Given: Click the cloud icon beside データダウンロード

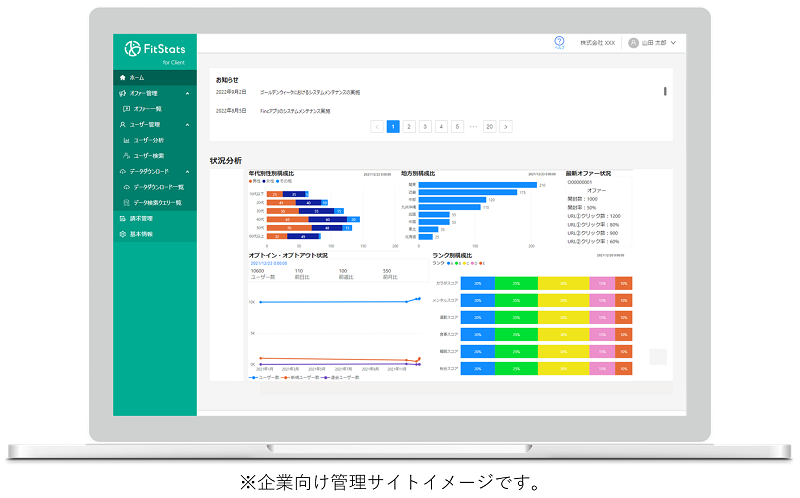Looking at the screenshot, I should 122,171.
